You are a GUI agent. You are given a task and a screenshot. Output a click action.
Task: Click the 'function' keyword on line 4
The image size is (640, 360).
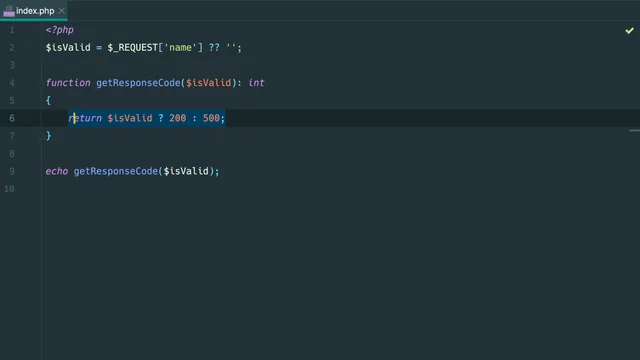(x=68, y=83)
